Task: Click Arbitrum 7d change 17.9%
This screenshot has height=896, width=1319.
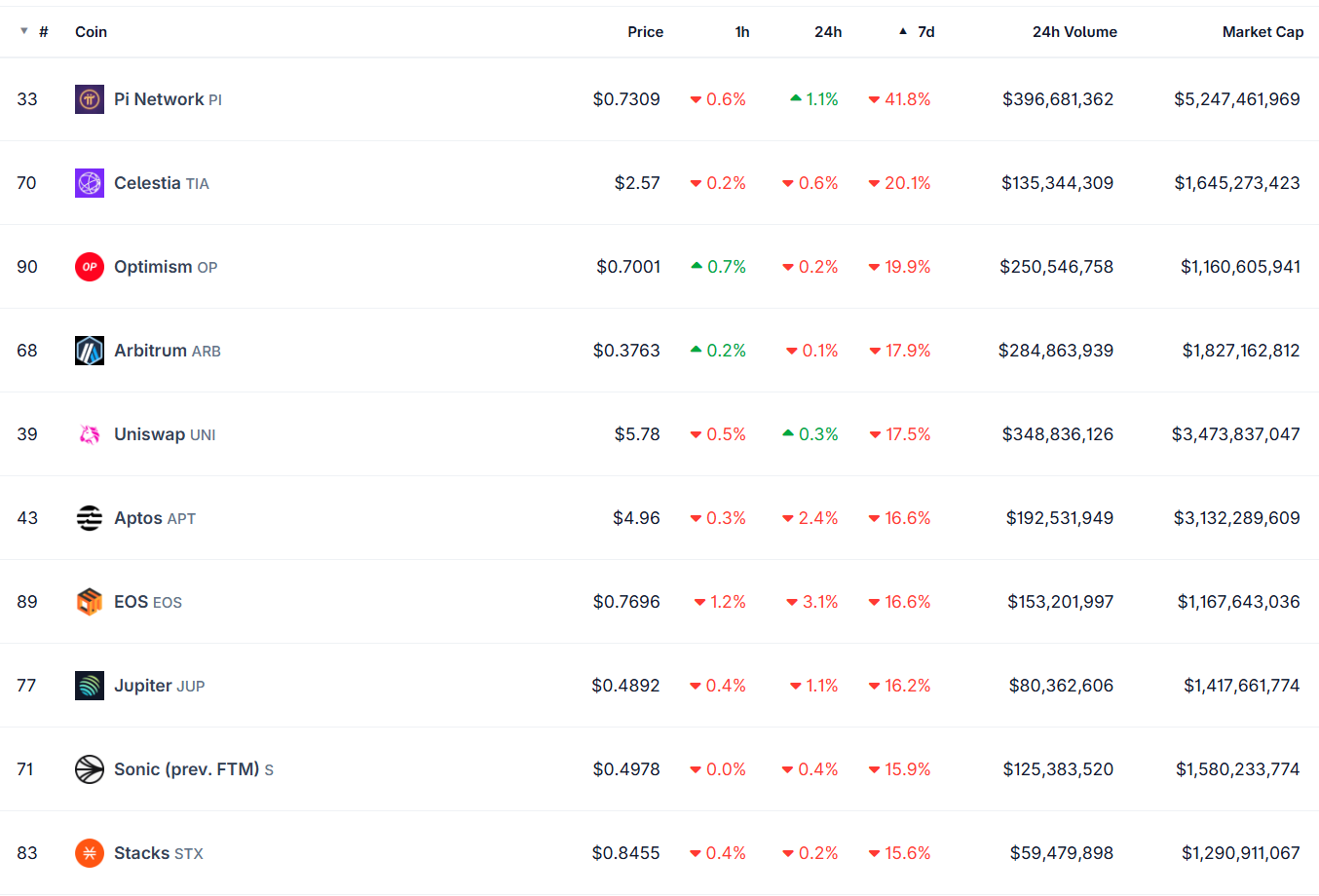Action: click(x=900, y=351)
